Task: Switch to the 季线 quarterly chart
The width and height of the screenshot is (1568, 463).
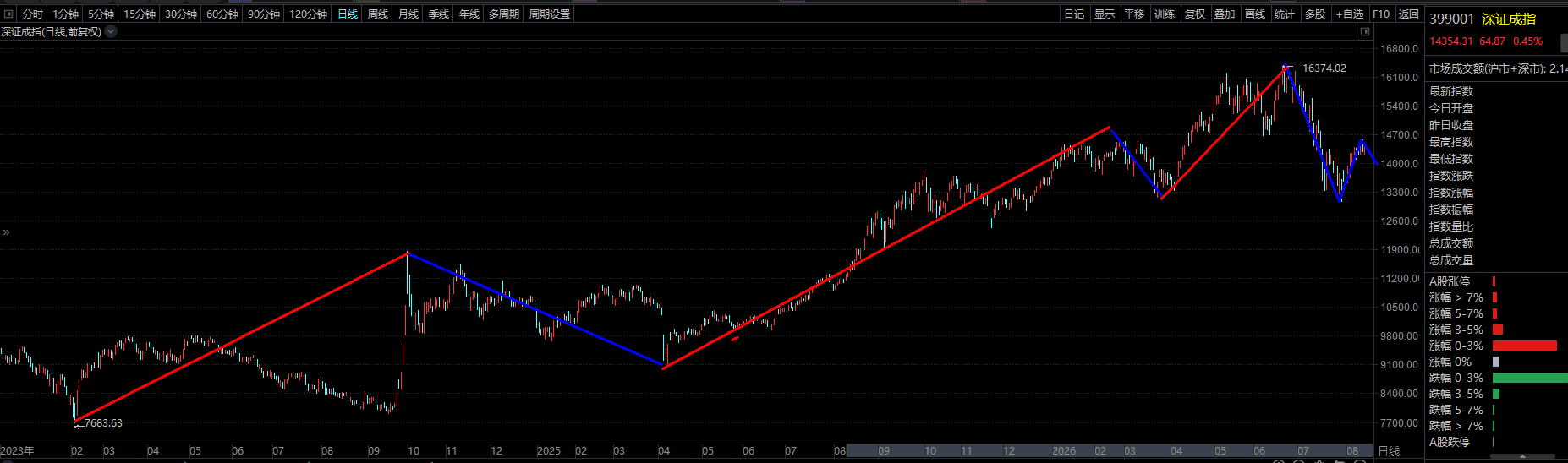Action: (439, 14)
